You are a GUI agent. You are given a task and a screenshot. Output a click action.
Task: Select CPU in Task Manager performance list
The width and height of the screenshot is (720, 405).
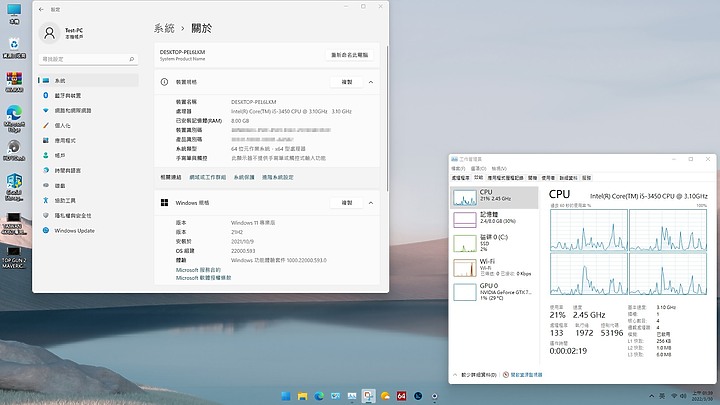pos(495,197)
